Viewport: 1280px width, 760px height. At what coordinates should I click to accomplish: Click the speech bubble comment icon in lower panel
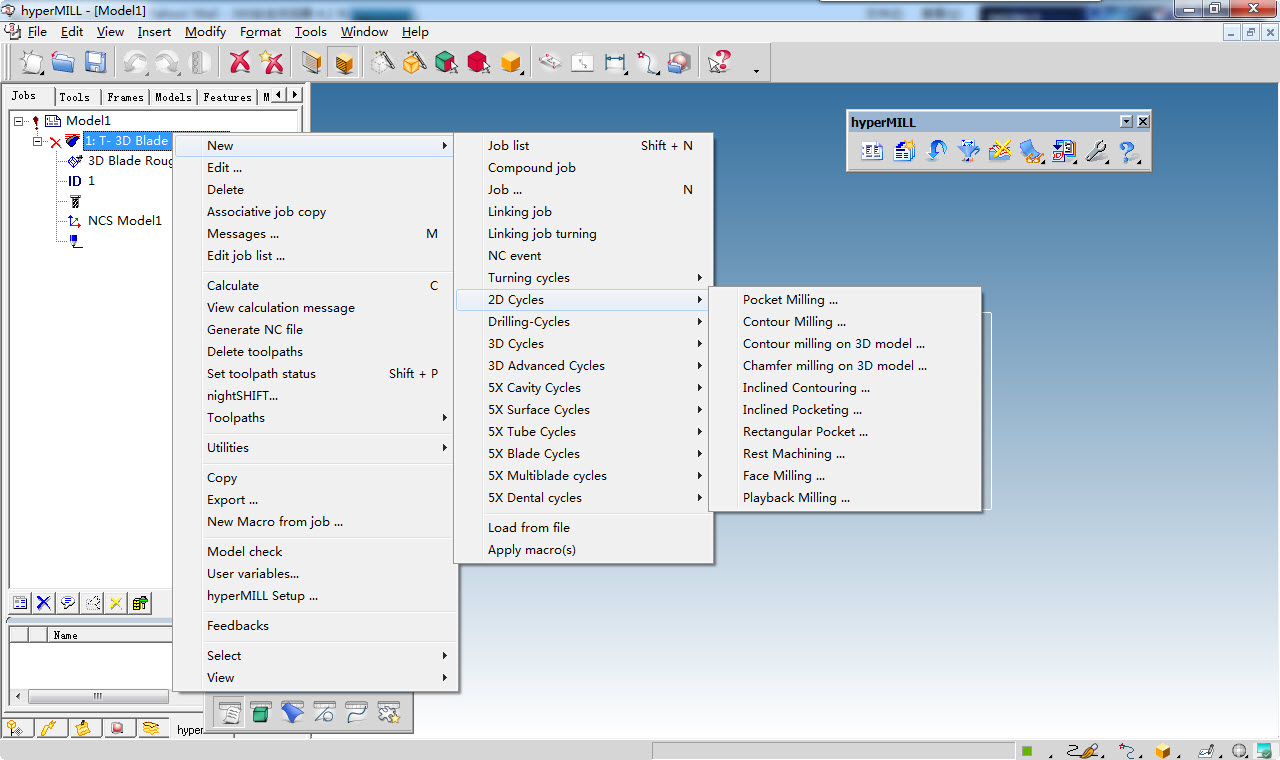(x=68, y=602)
